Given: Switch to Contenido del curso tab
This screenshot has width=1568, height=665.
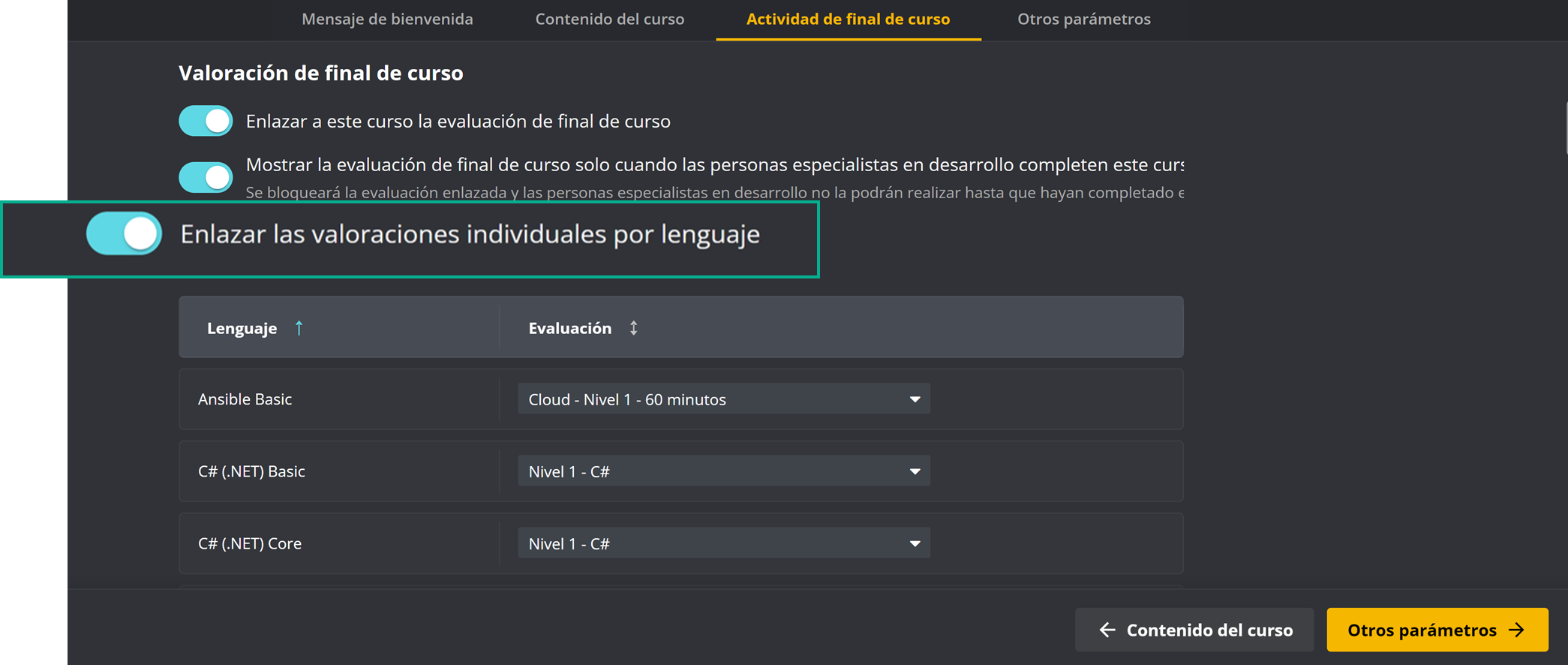Looking at the screenshot, I should 609,19.
